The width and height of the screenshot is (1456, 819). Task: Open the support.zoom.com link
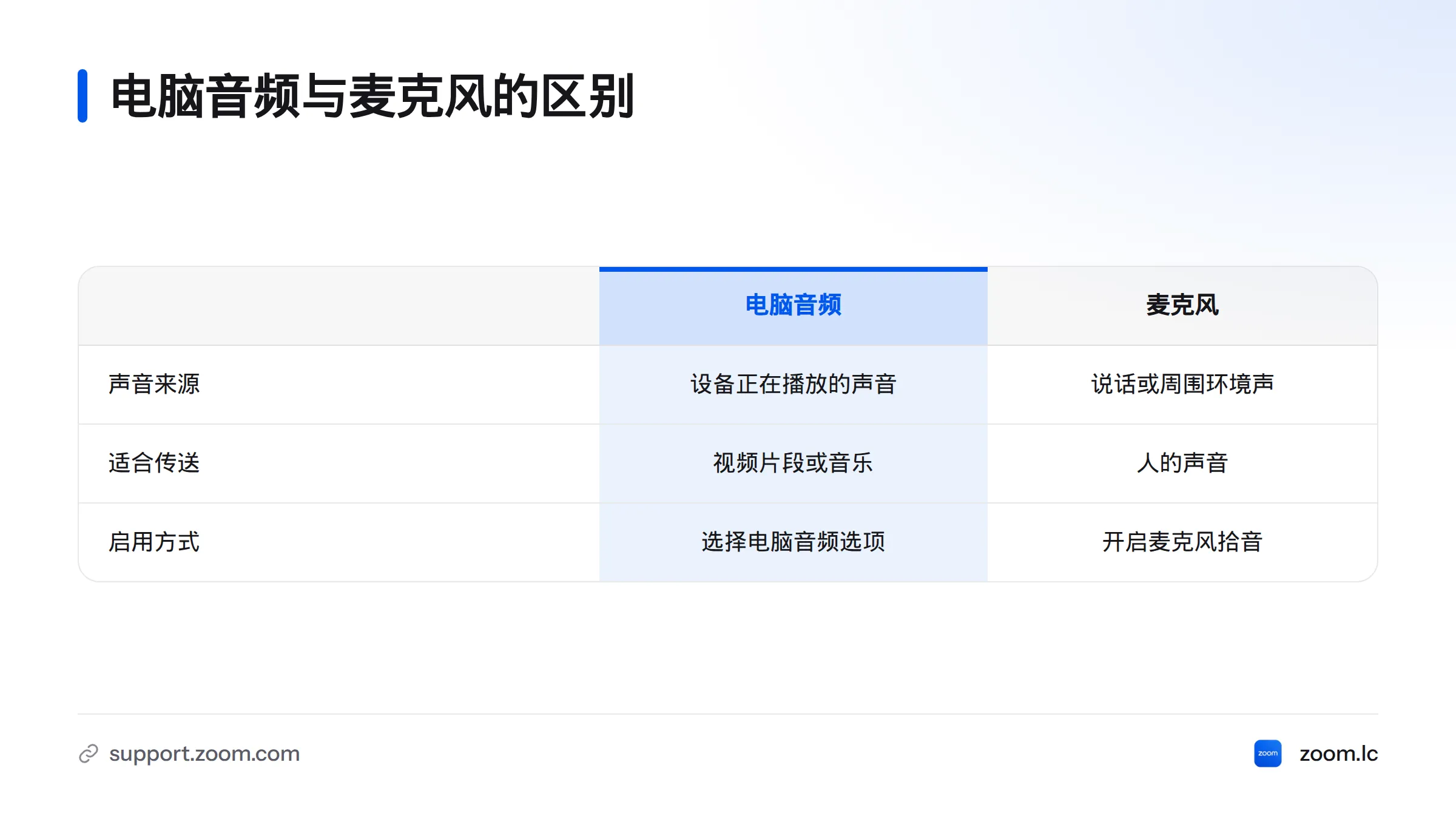(x=204, y=753)
